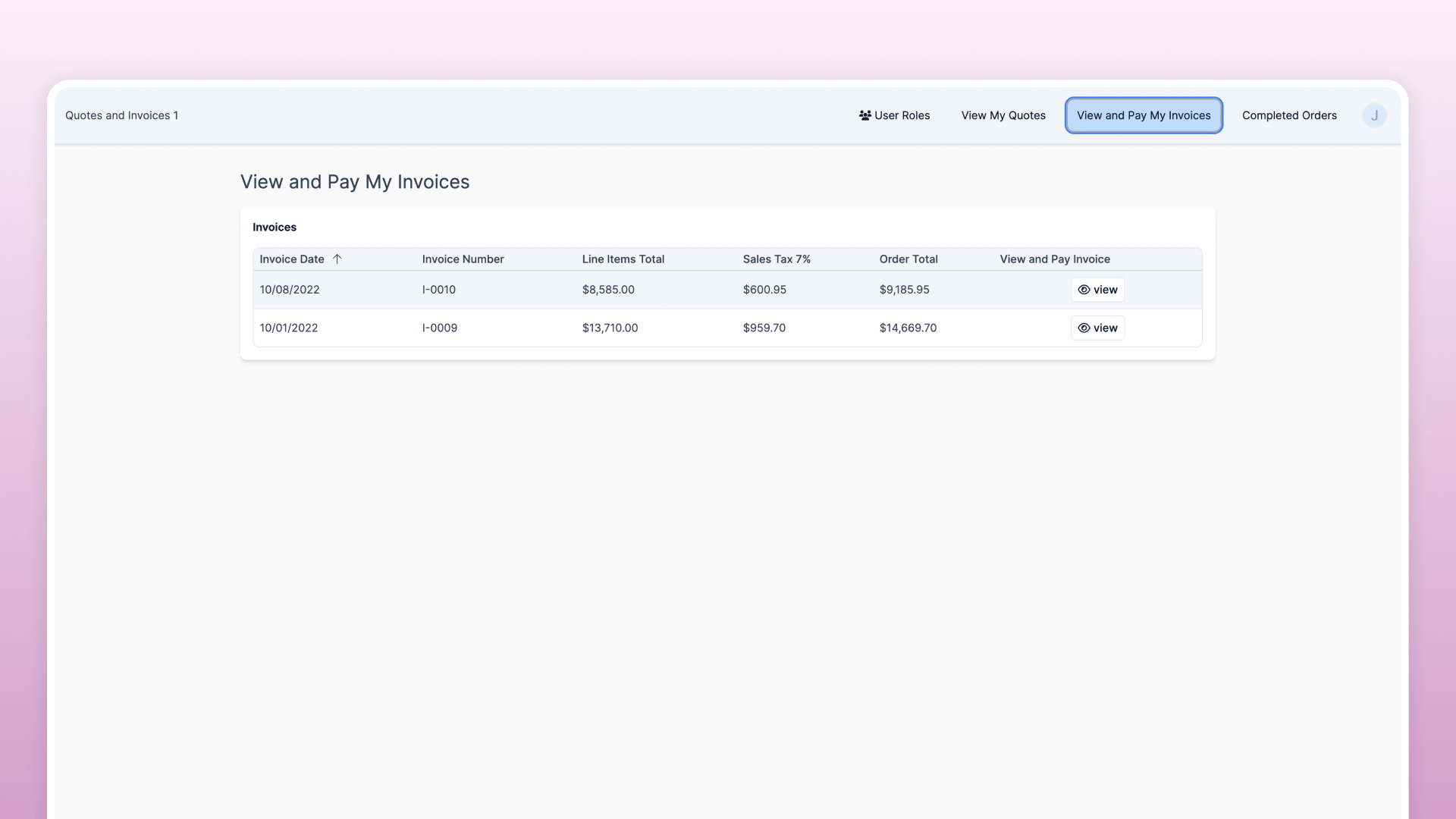Select View and Pay My Invoices tab
The image size is (1456, 819).
(1143, 115)
